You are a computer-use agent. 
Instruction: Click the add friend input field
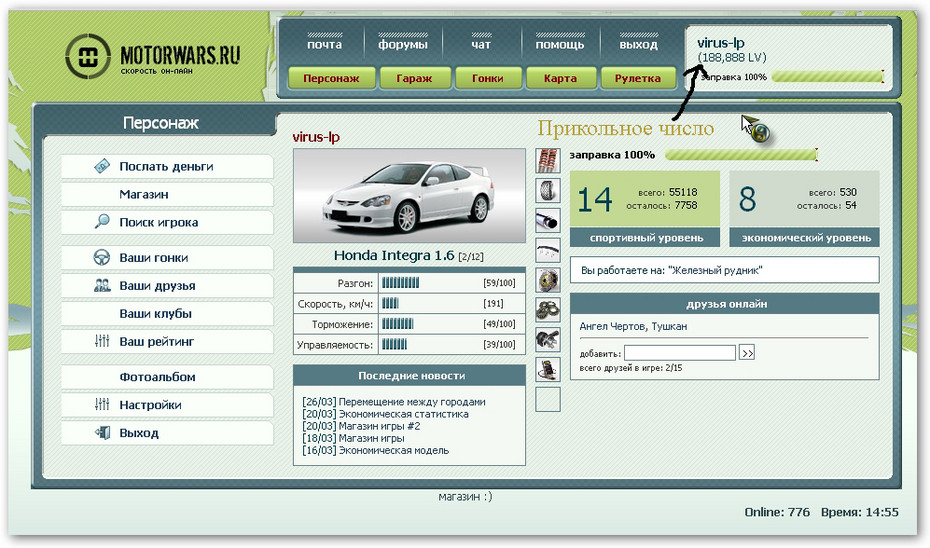tap(680, 353)
